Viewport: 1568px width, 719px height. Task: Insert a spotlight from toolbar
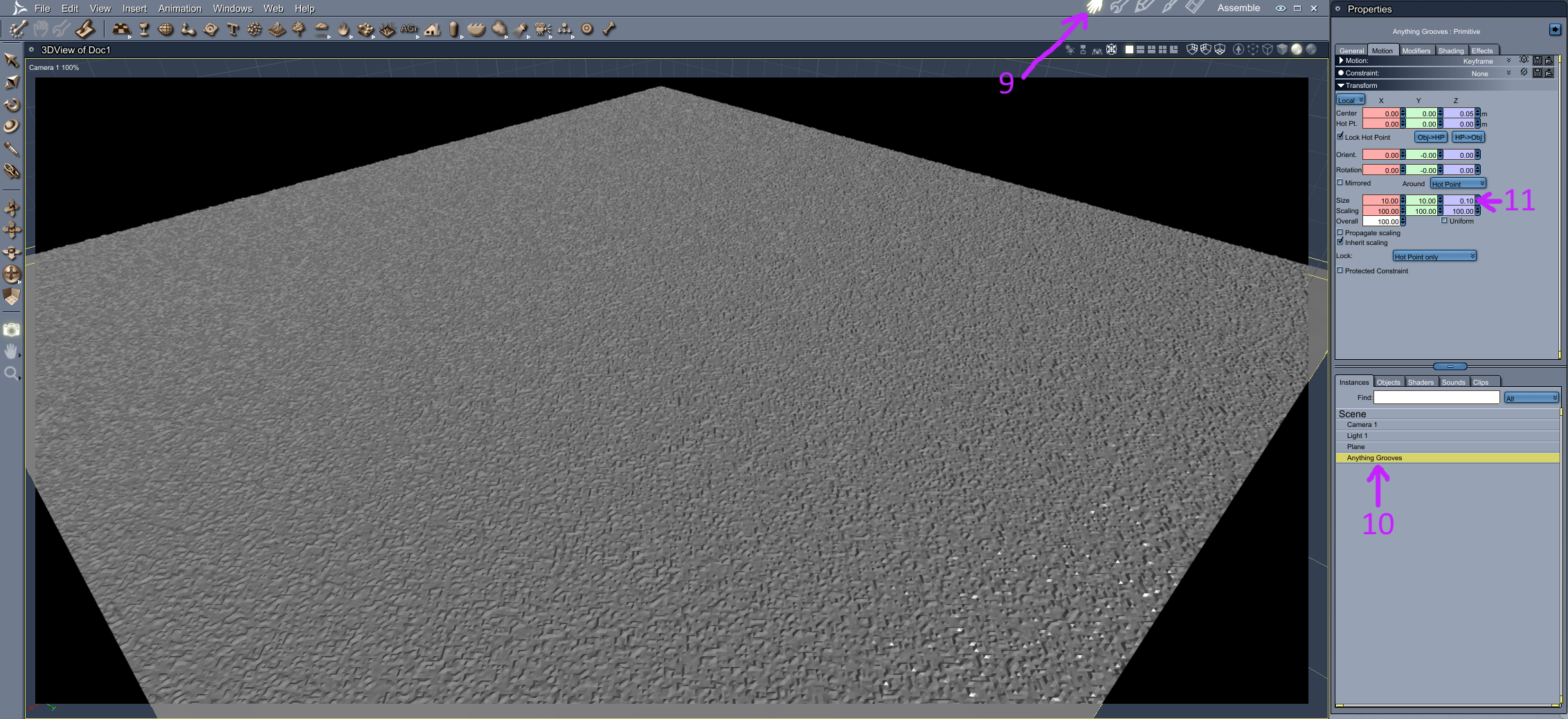coord(521,29)
